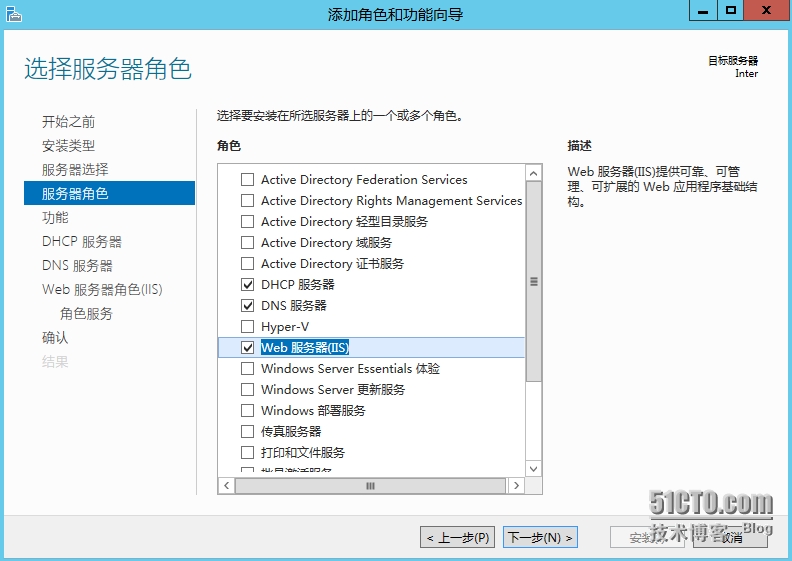Maximize the wizard window

[x=730, y=11]
